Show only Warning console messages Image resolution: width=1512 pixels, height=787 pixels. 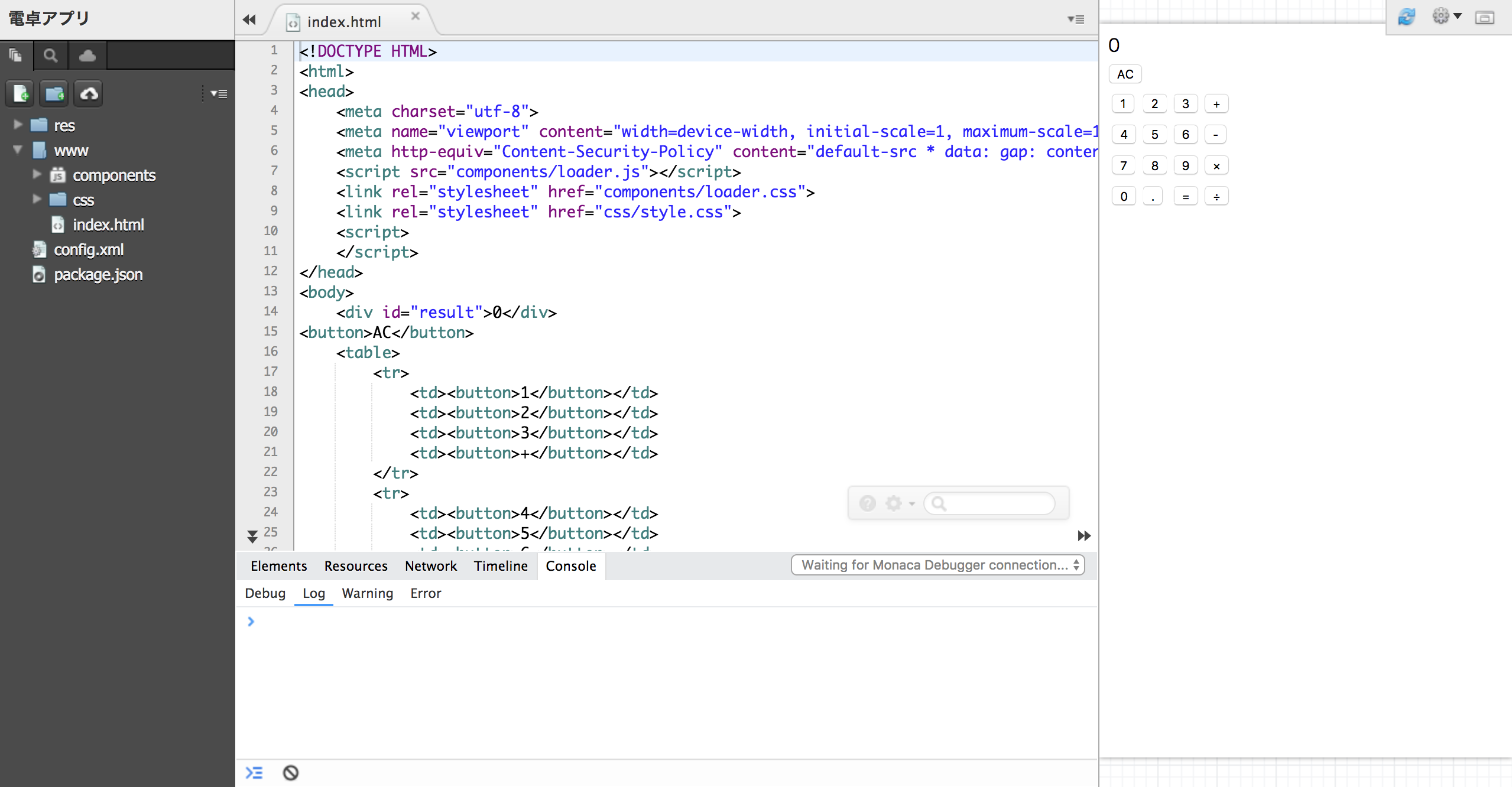[x=367, y=593]
